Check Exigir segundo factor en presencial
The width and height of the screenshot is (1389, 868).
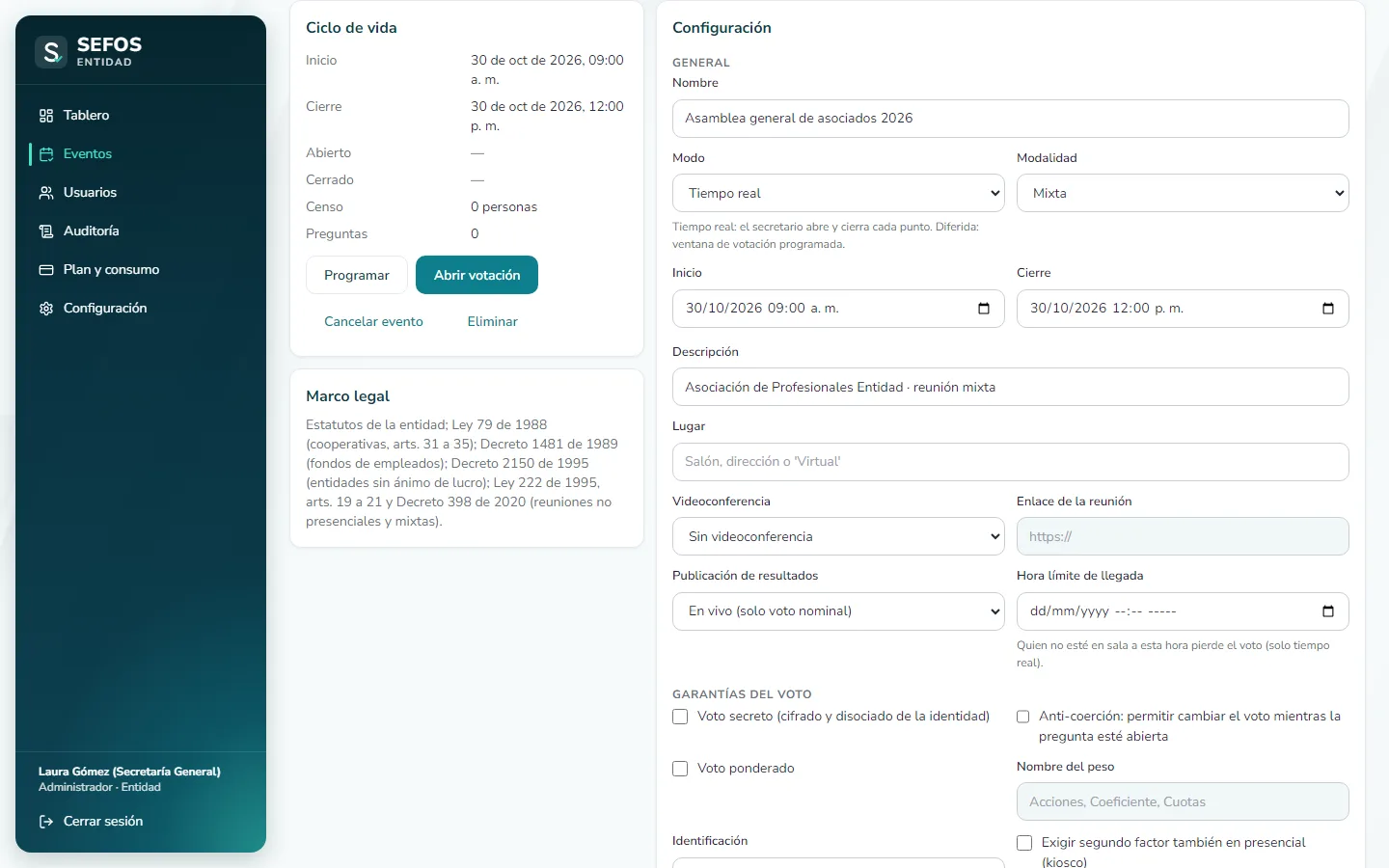tap(1024, 843)
